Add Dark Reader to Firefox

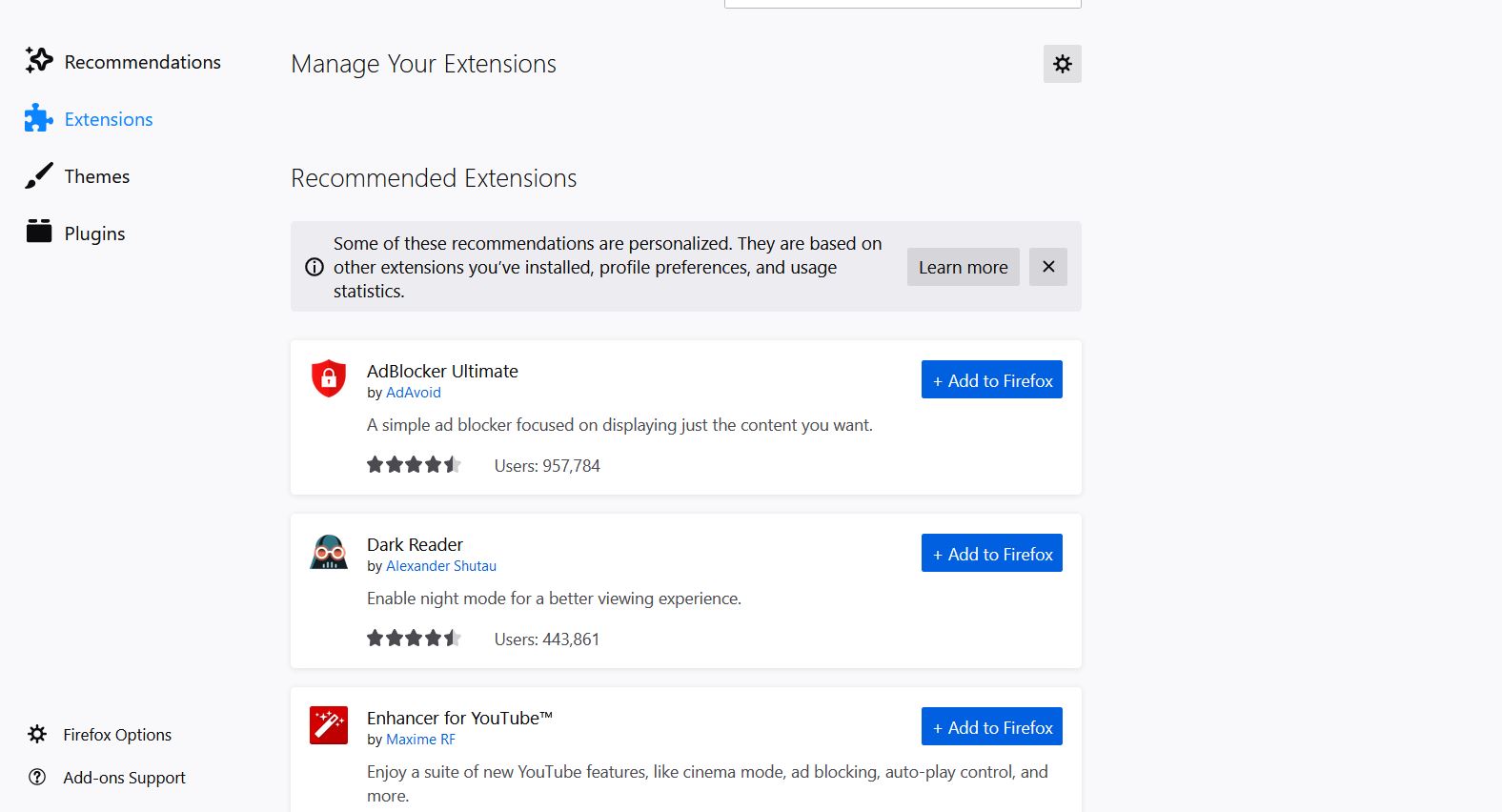pos(992,554)
